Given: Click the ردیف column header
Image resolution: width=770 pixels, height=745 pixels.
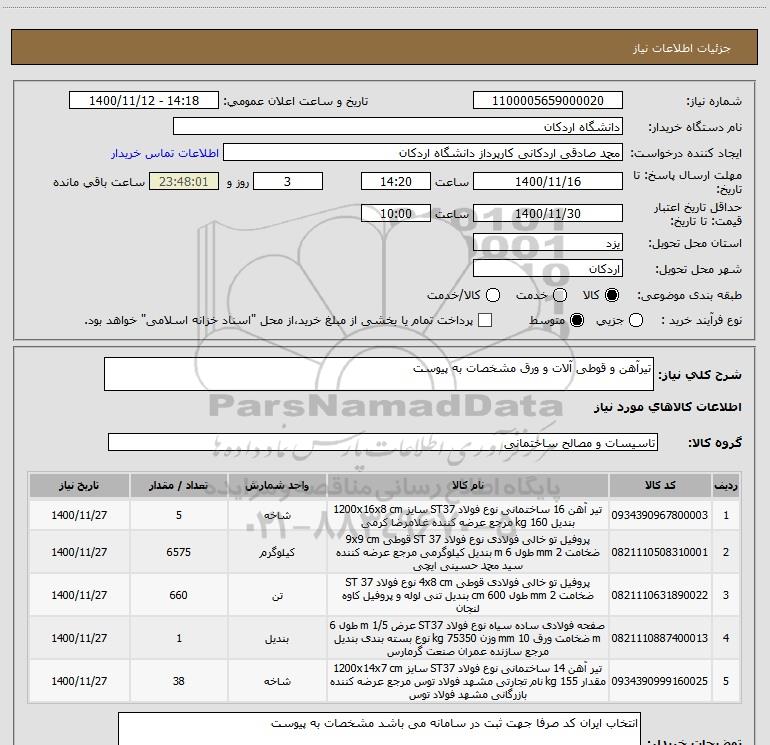Looking at the screenshot, I should click(725, 485).
